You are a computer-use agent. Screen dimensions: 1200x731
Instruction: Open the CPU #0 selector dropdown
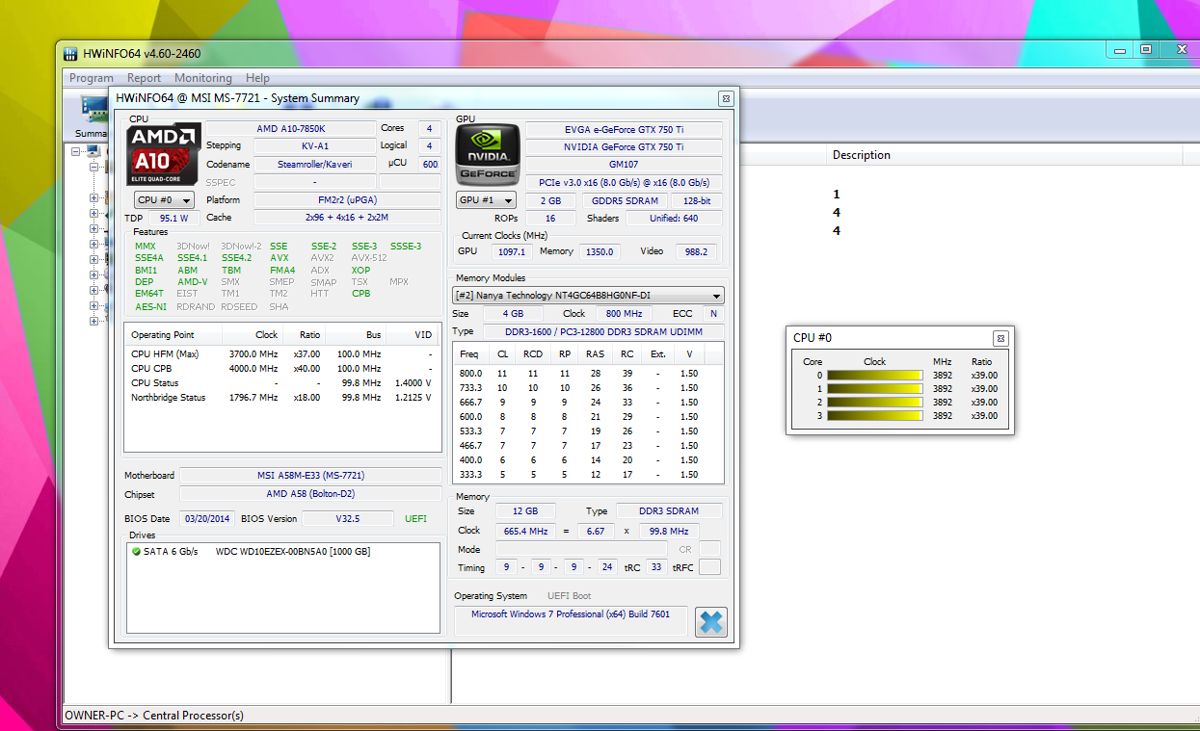point(164,200)
